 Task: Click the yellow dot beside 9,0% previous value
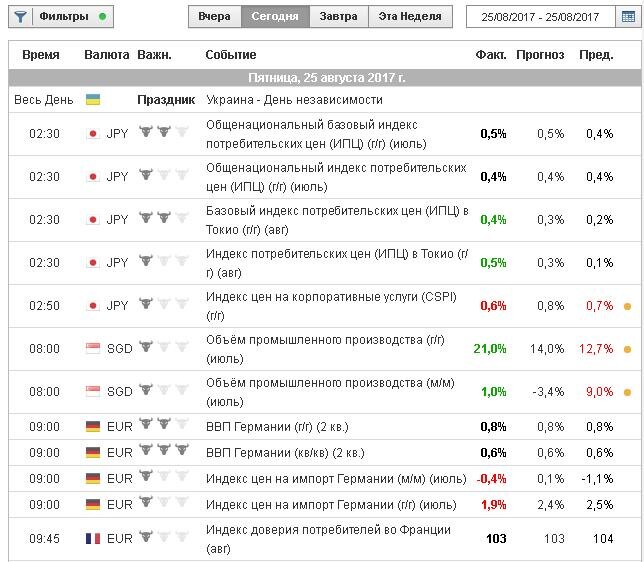pyautogui.click(x=627, y=392)
